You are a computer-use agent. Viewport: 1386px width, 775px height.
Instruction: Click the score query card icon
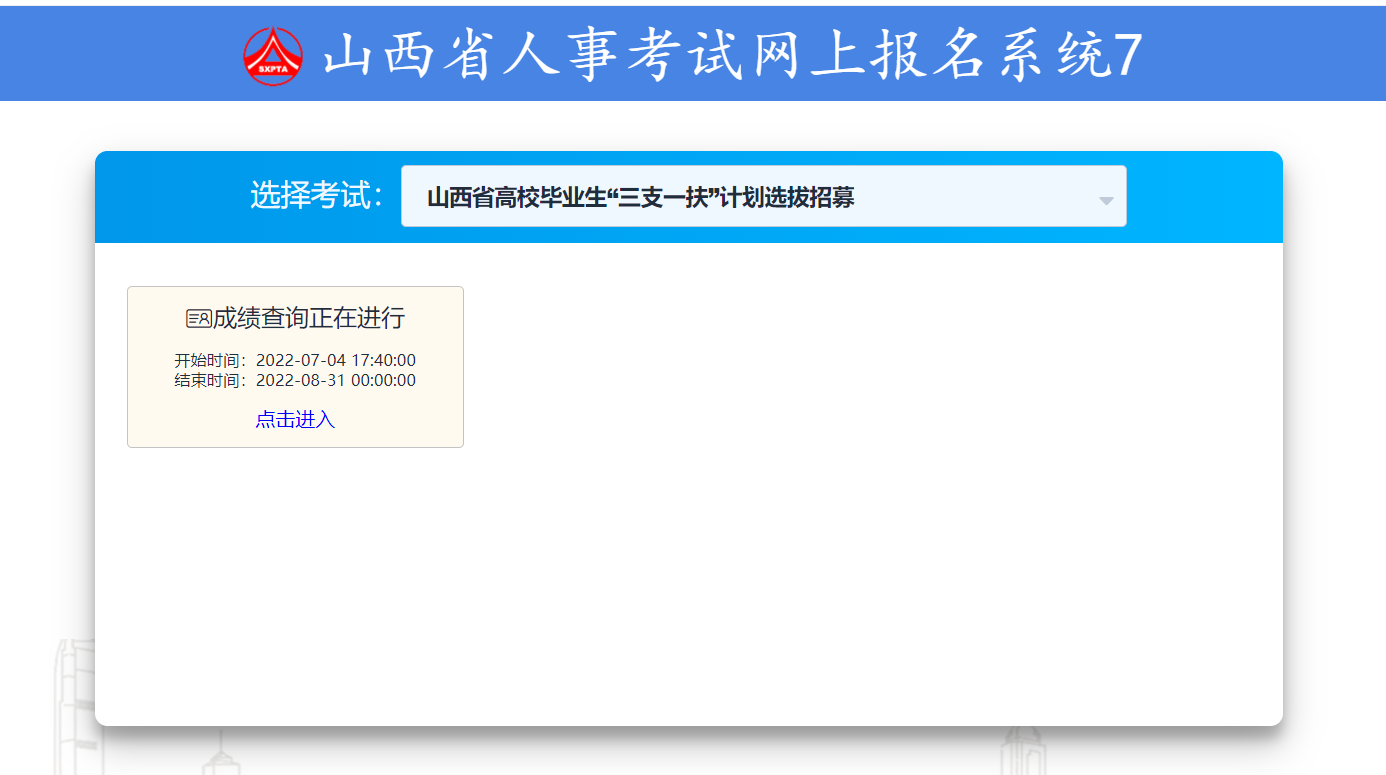(x=198, y=319)
